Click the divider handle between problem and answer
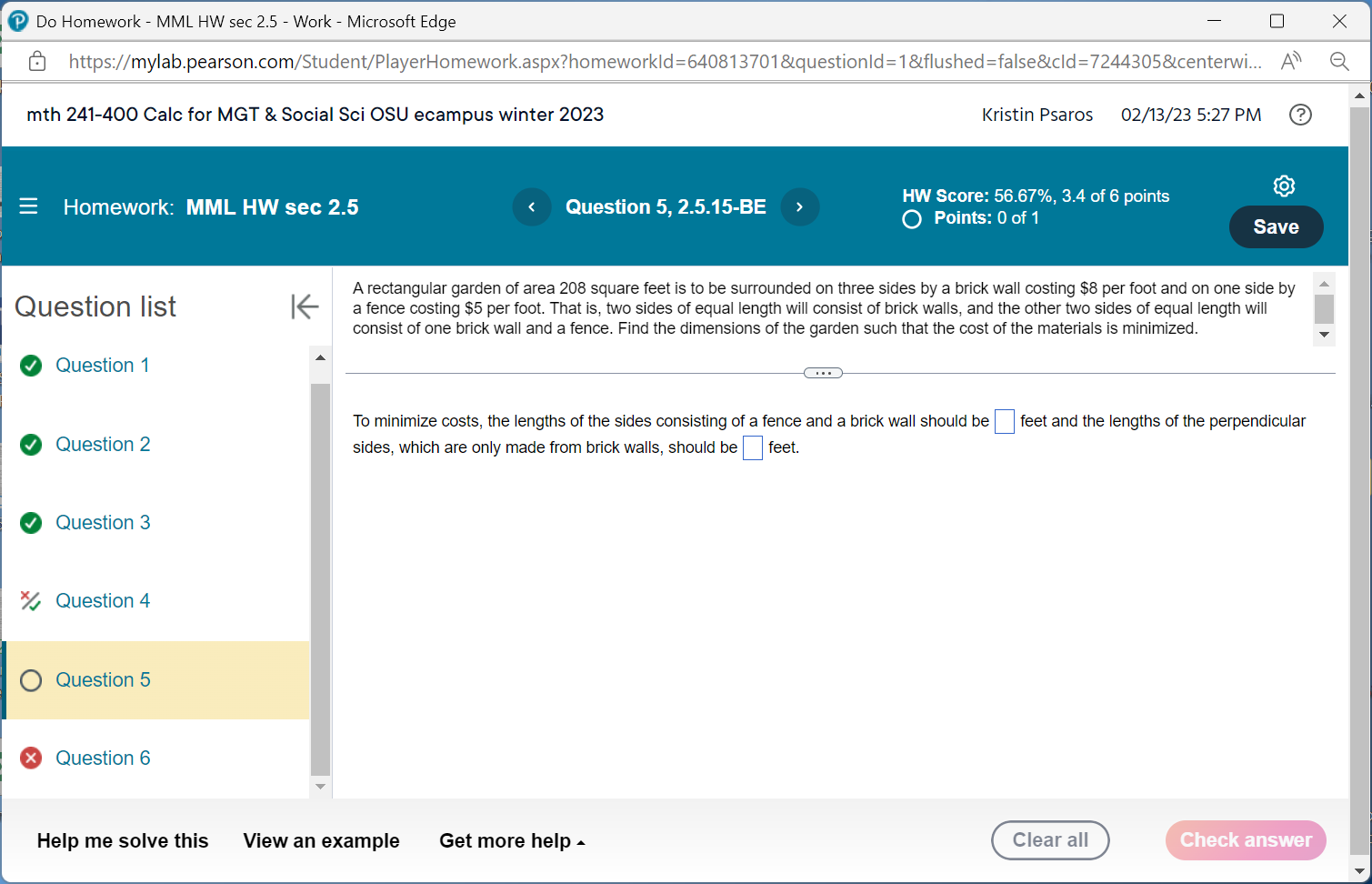 (x=822, y=372)
